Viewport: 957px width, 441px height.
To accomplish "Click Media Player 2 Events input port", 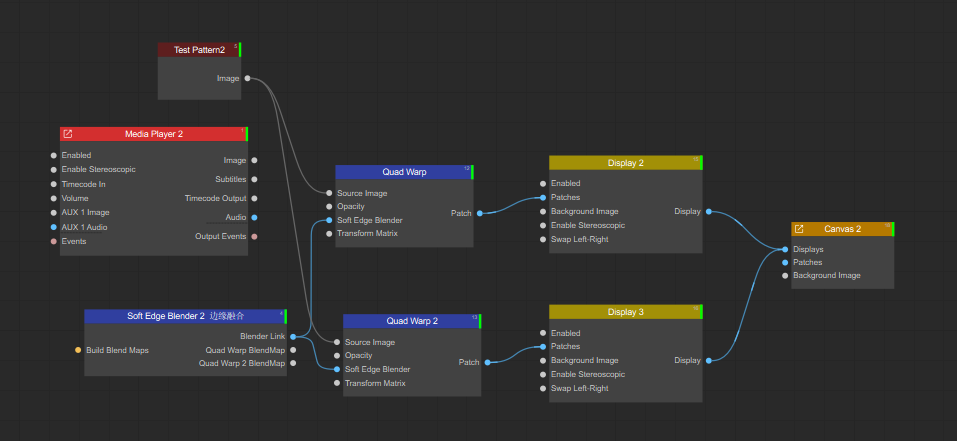I will point(54,241).
